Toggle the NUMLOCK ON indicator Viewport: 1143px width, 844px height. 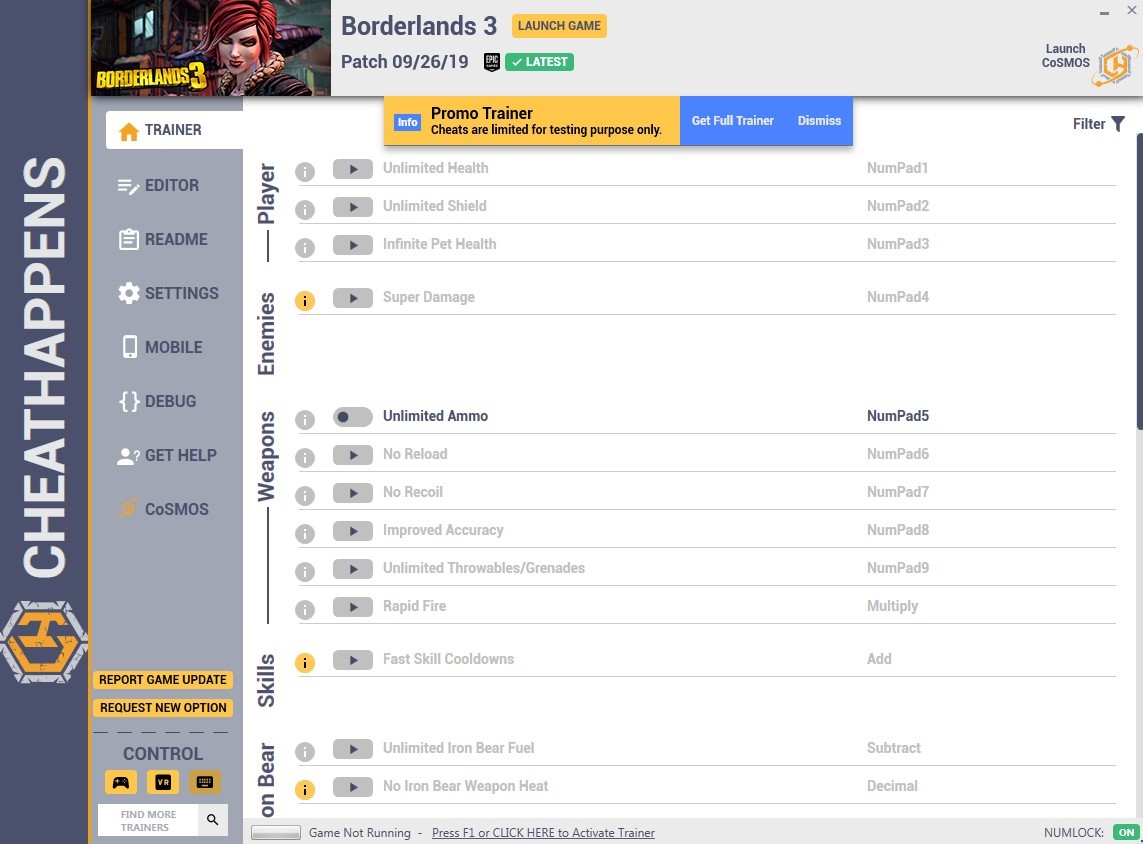click(x=1126, y=832)
